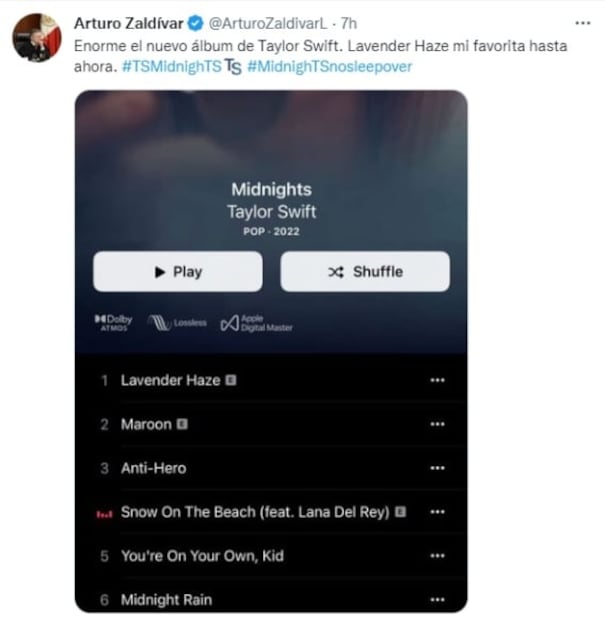Click the Lossless audio badge
The image size is (605, 620).
(177, 322)
